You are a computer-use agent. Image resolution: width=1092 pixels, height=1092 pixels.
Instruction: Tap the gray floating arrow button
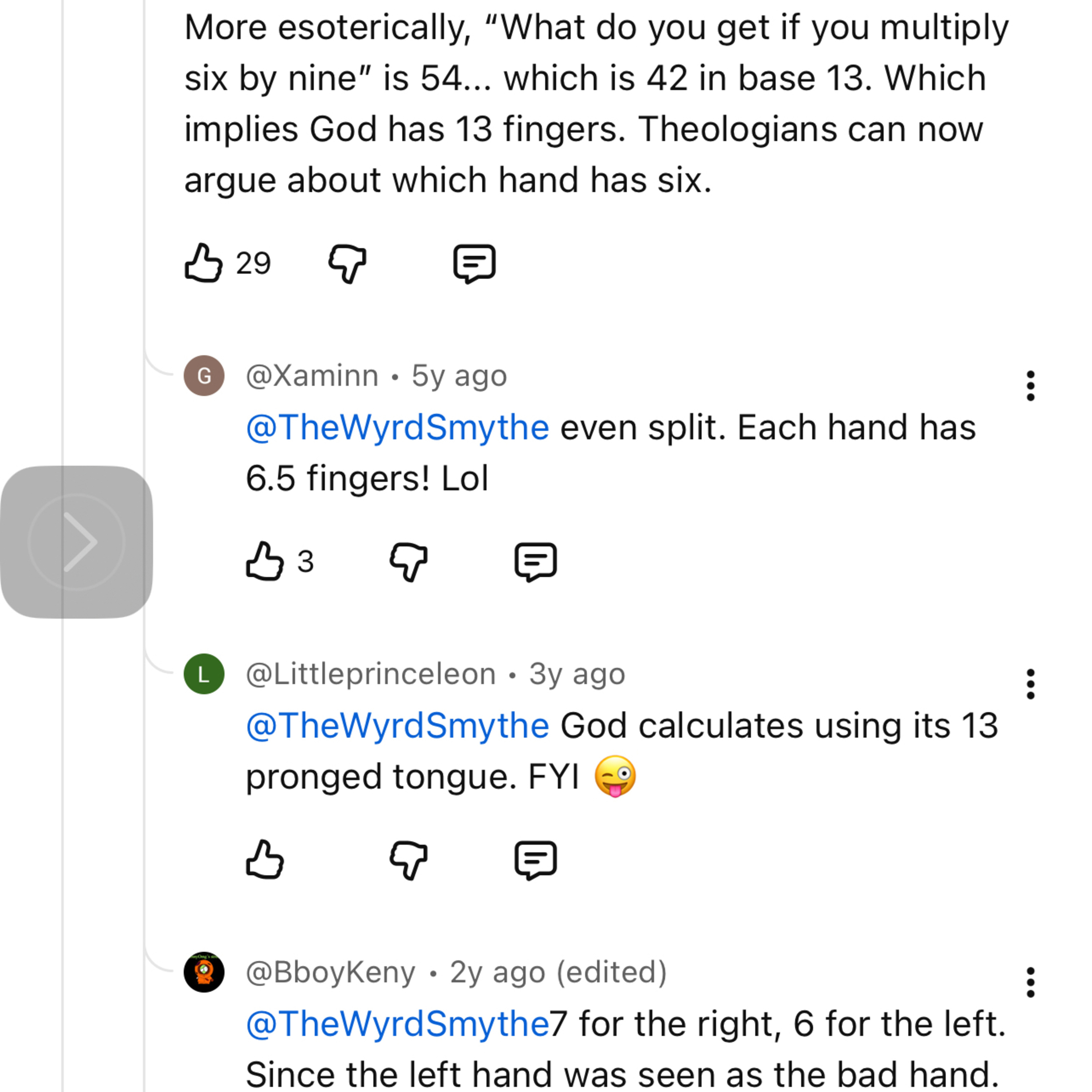pos(77,542)
